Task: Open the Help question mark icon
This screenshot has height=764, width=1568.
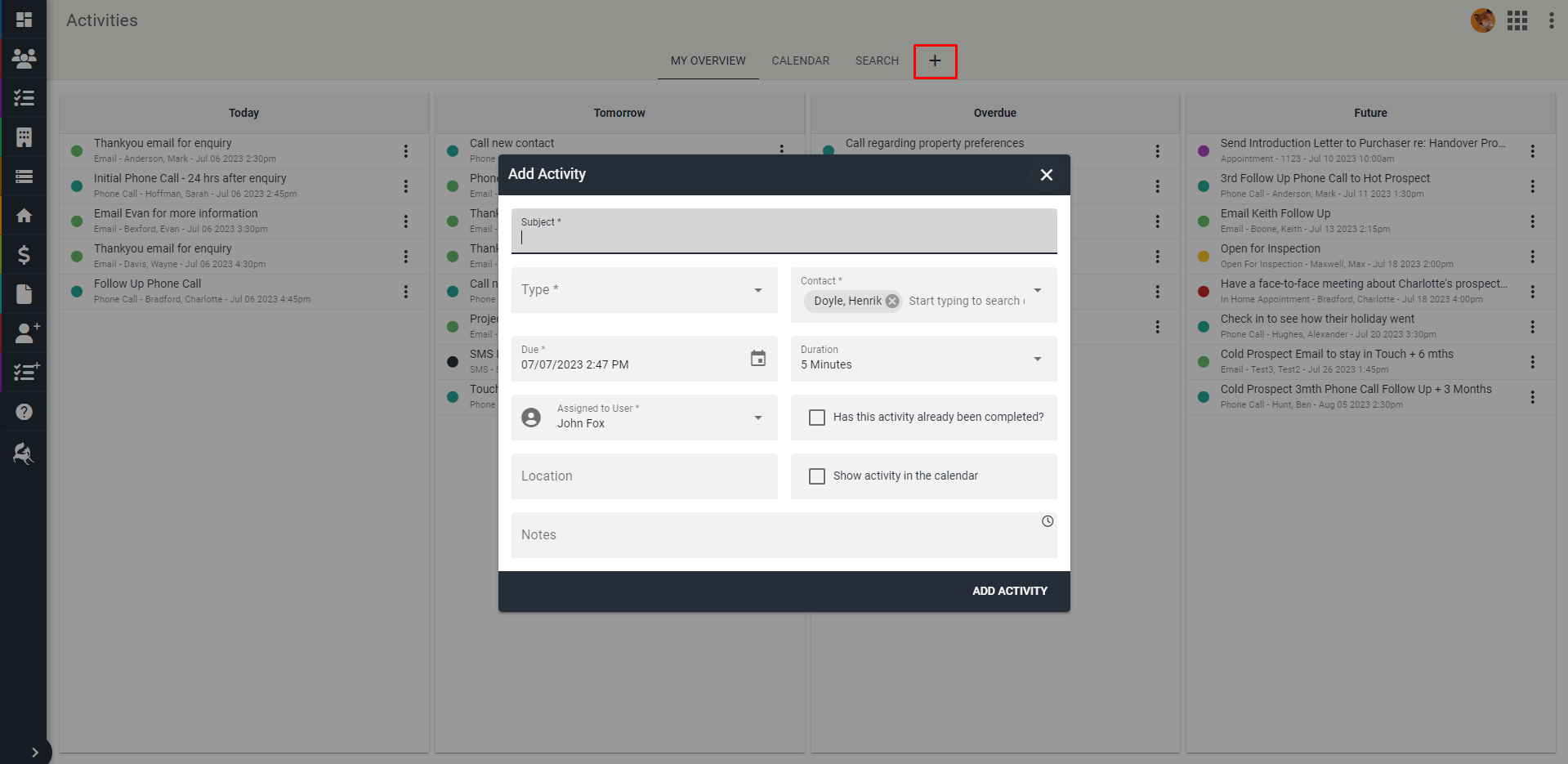Action: [x=23, y=411]
